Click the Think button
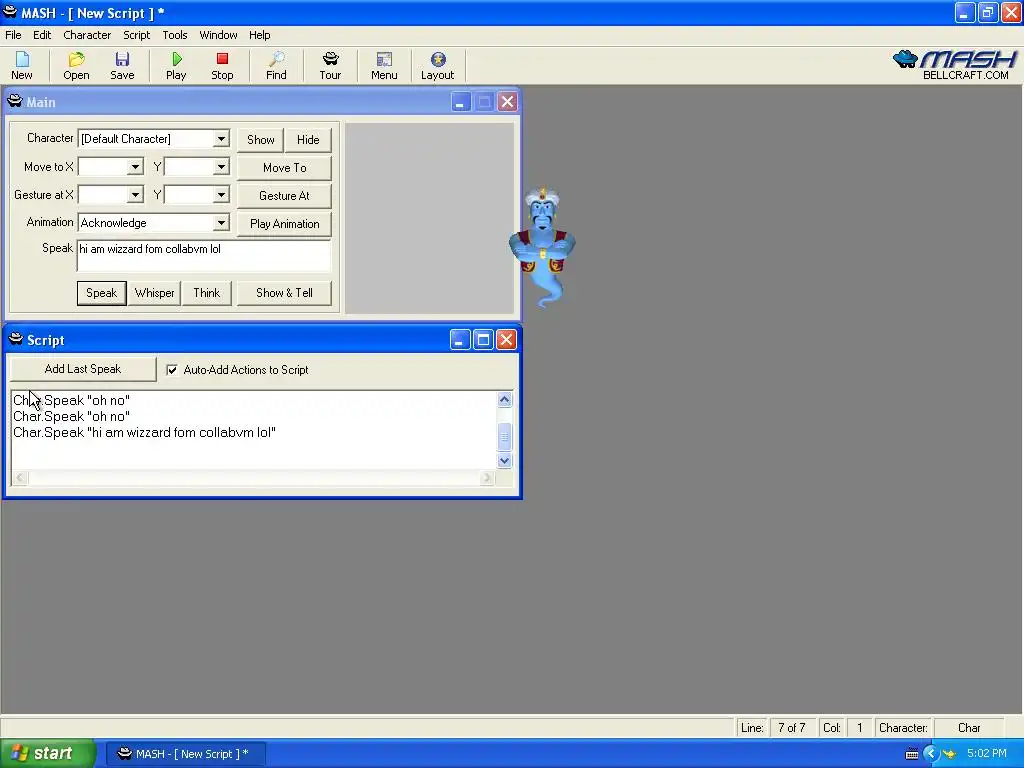Screen dimensions: 1024x768 (206, 293)
